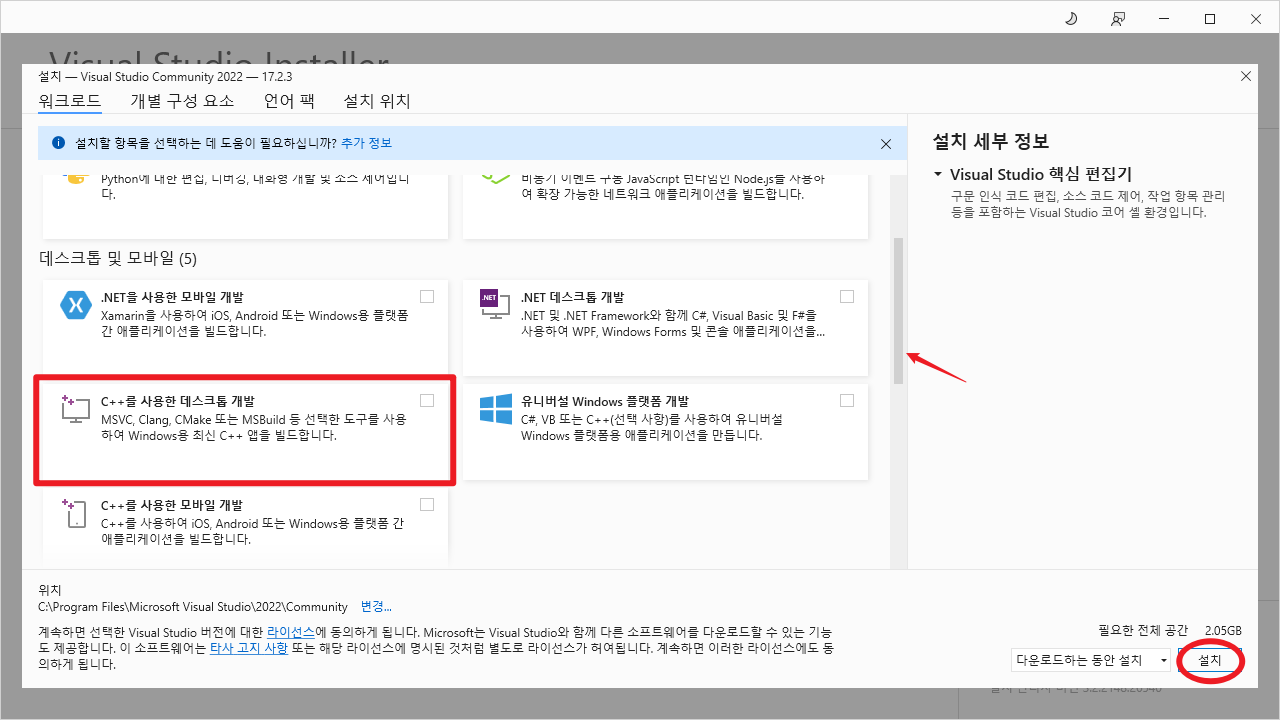
Task: Click the workloads list scrollbar thumb
Action: point(898,311)
